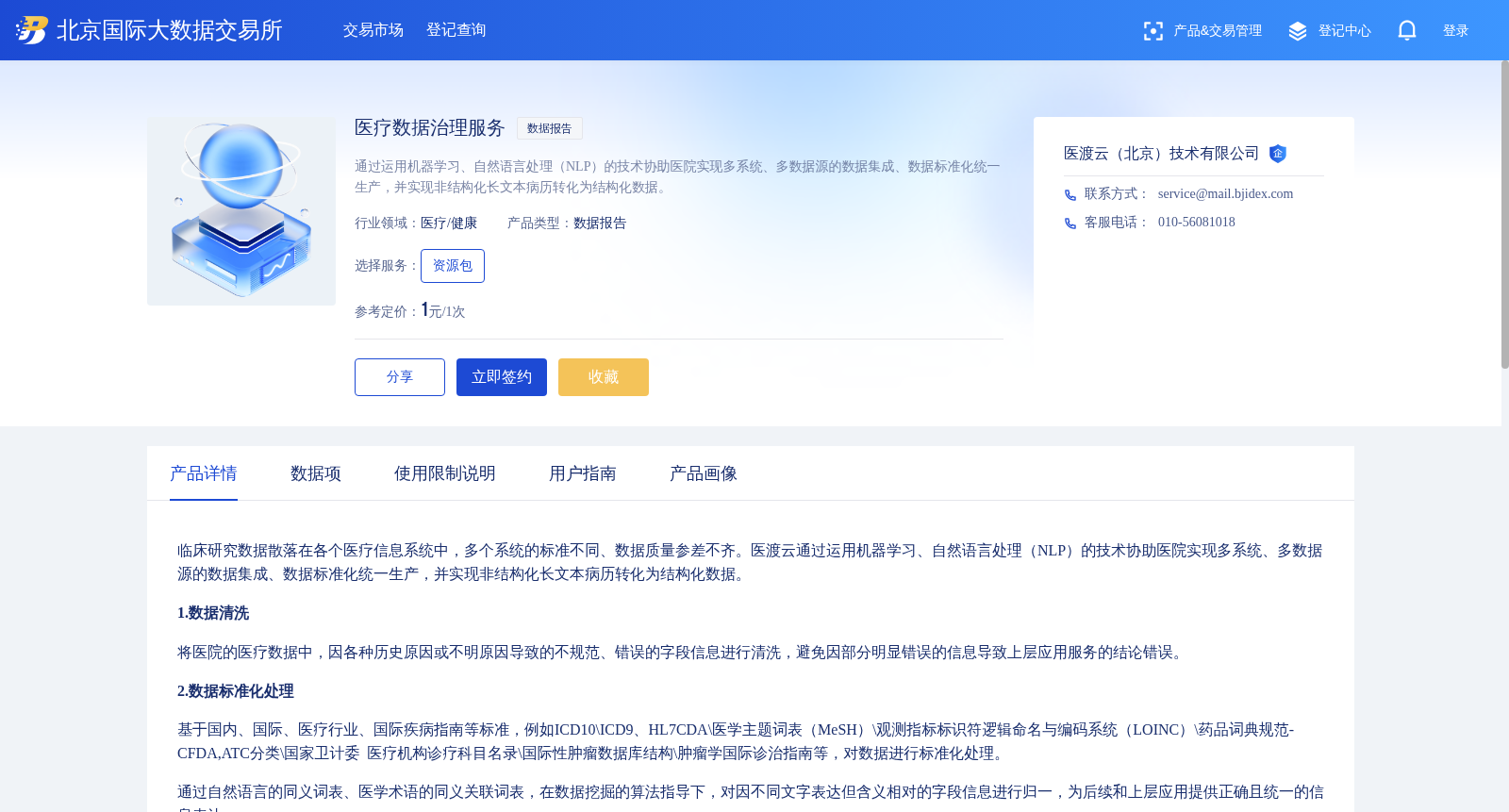Click the 收藏 button
1509x812 pixels.
click(604, 377)
